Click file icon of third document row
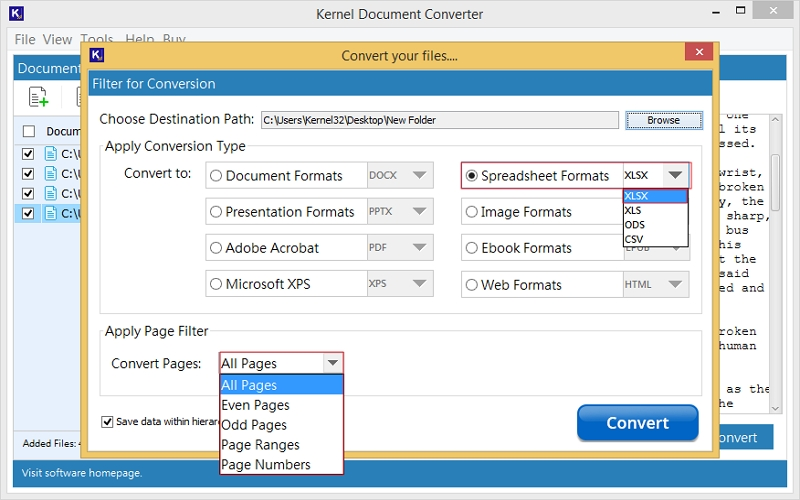The height and width of the screenshot is (500, 800). coord(51,193)
